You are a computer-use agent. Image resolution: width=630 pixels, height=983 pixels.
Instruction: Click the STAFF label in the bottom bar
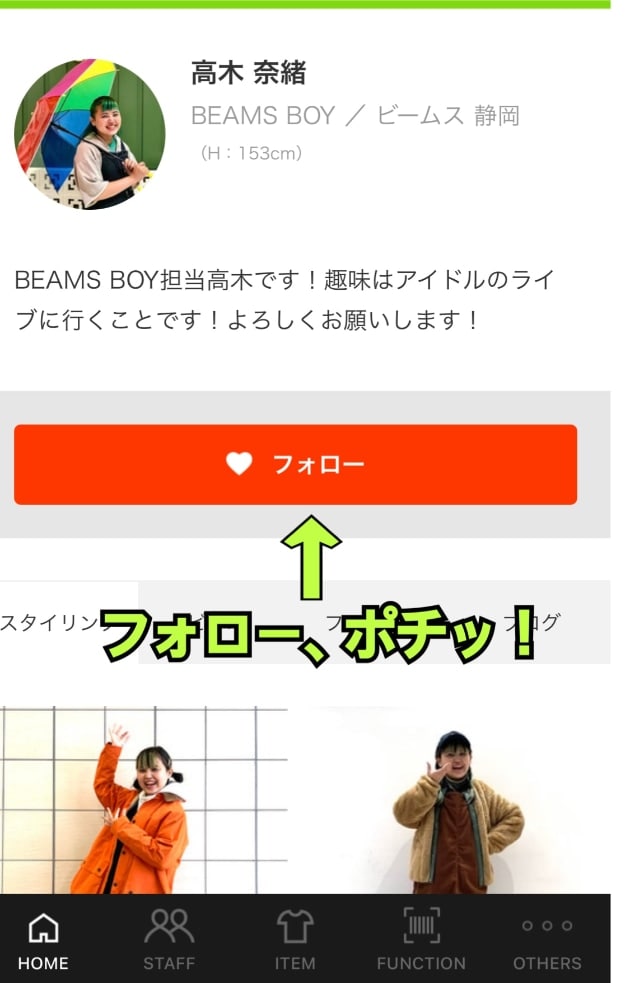click(169, 963)
